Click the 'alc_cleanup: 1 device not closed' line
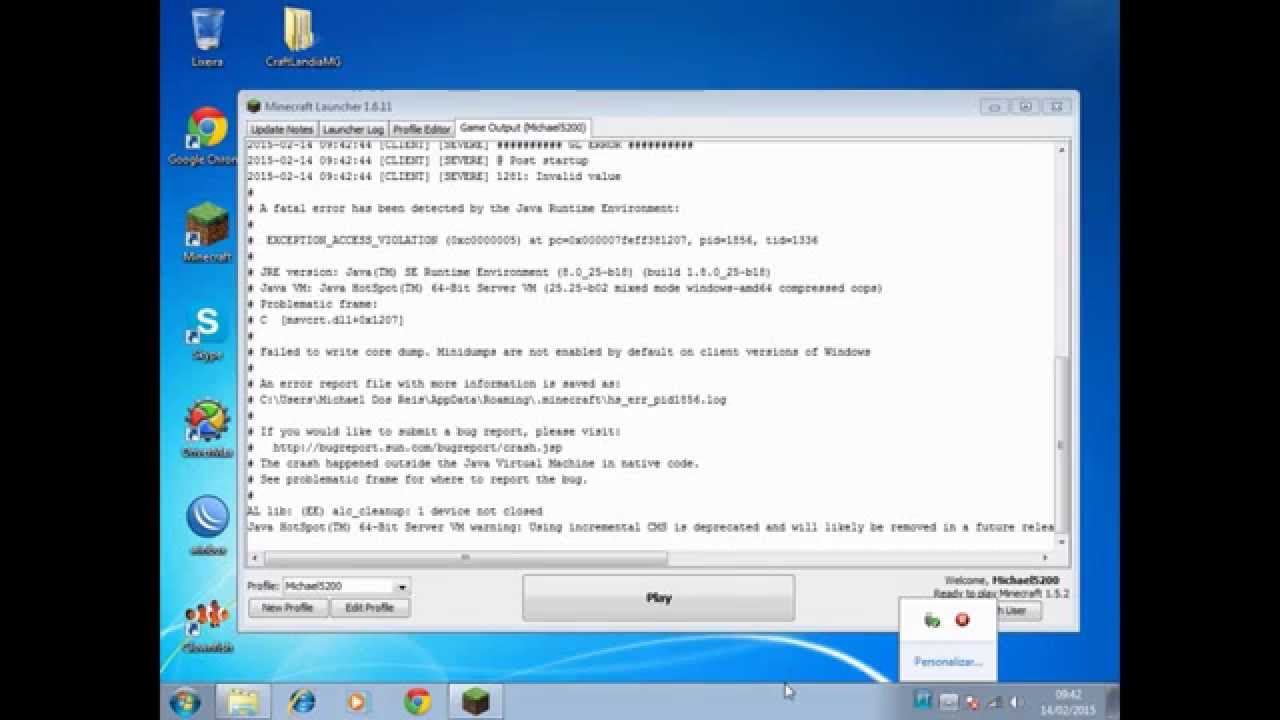 [395, 511]
